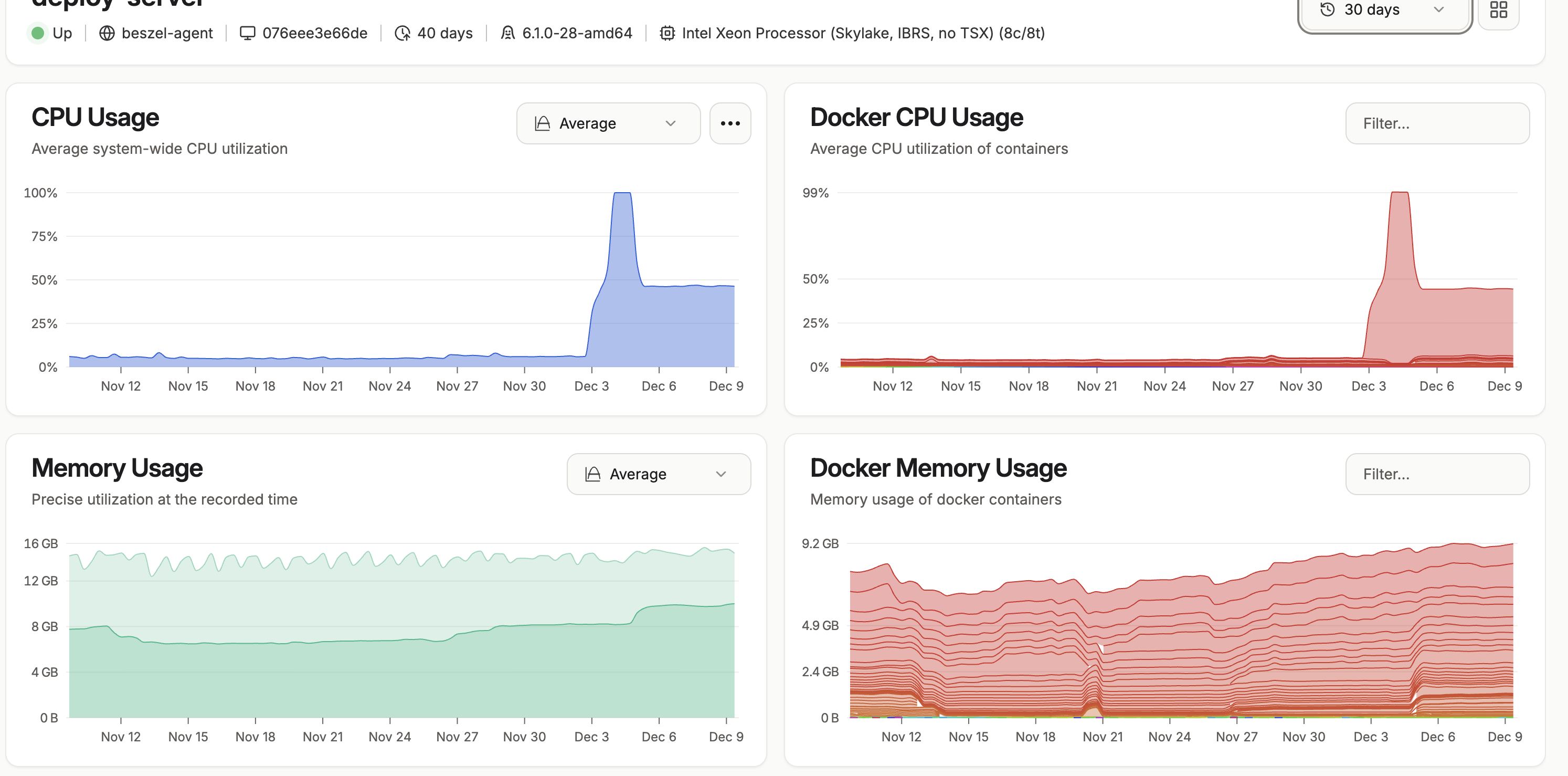
Task: Open the CPU Usage three-dots menu
Action: click(730, 124)
